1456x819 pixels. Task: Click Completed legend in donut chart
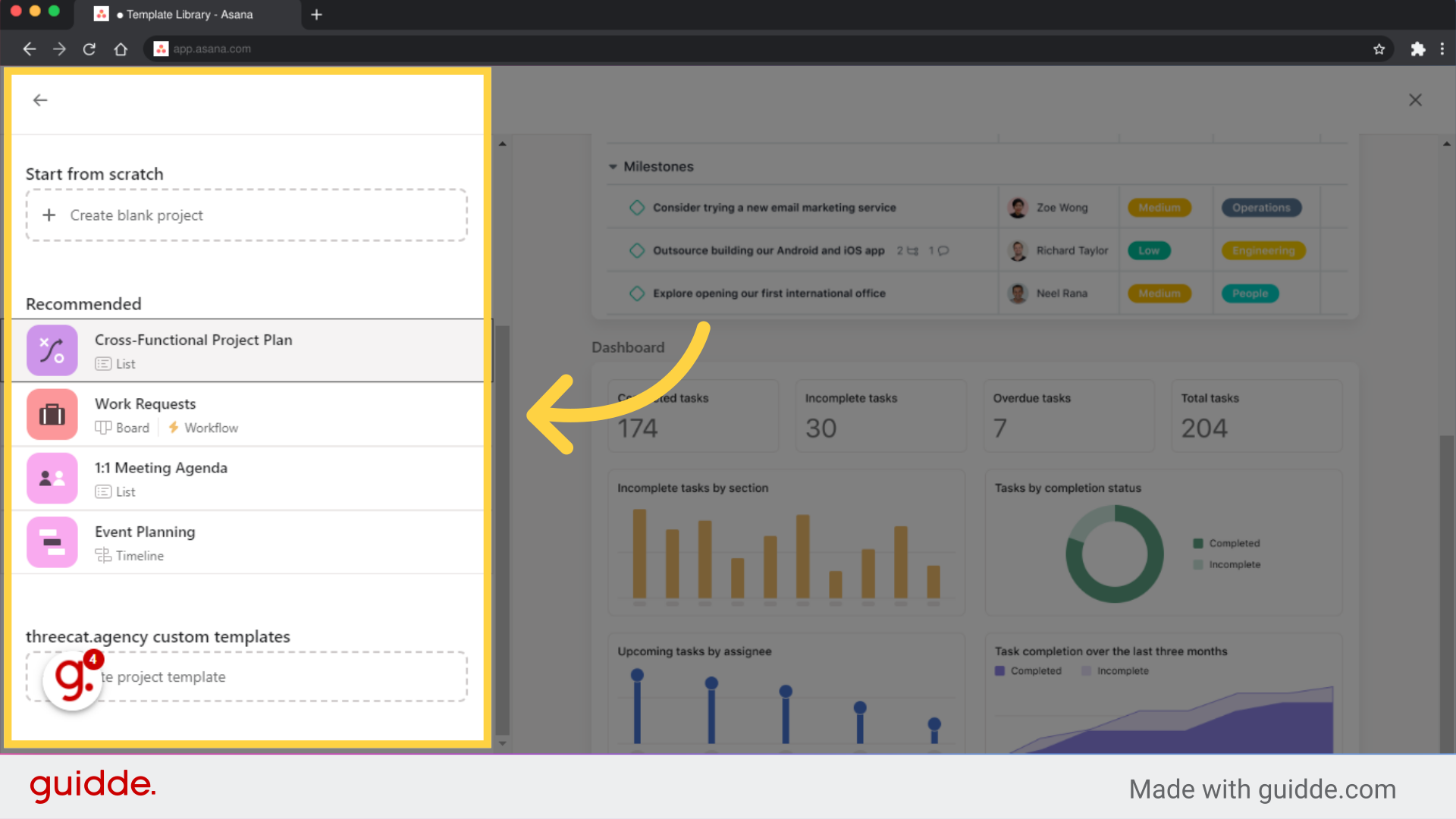click(1226, 544)
